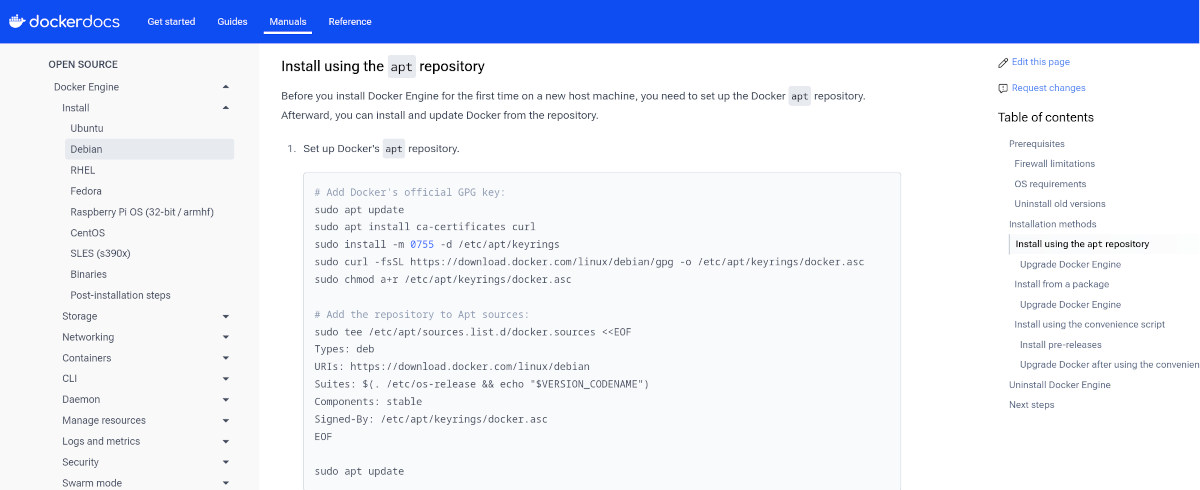
Task: Click the Request changes speech icon
Action: coord(1003,88)
